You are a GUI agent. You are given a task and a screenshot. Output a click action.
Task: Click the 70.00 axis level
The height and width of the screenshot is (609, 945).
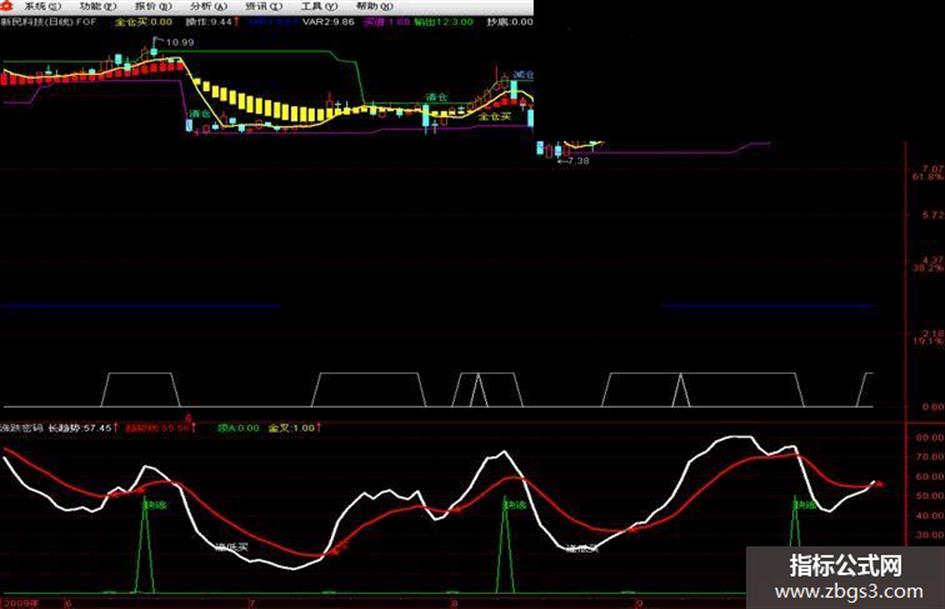[x=930, y=456]
